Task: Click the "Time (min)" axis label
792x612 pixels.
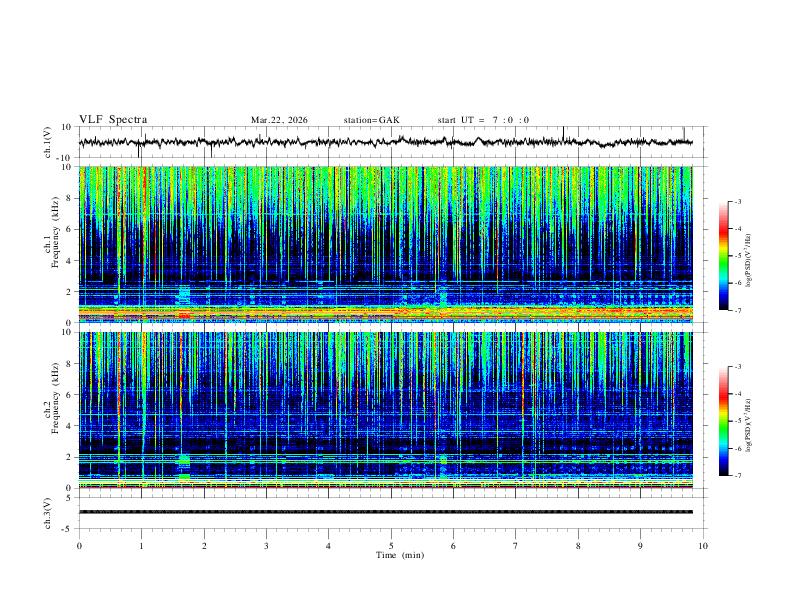Action: [400, 555]
